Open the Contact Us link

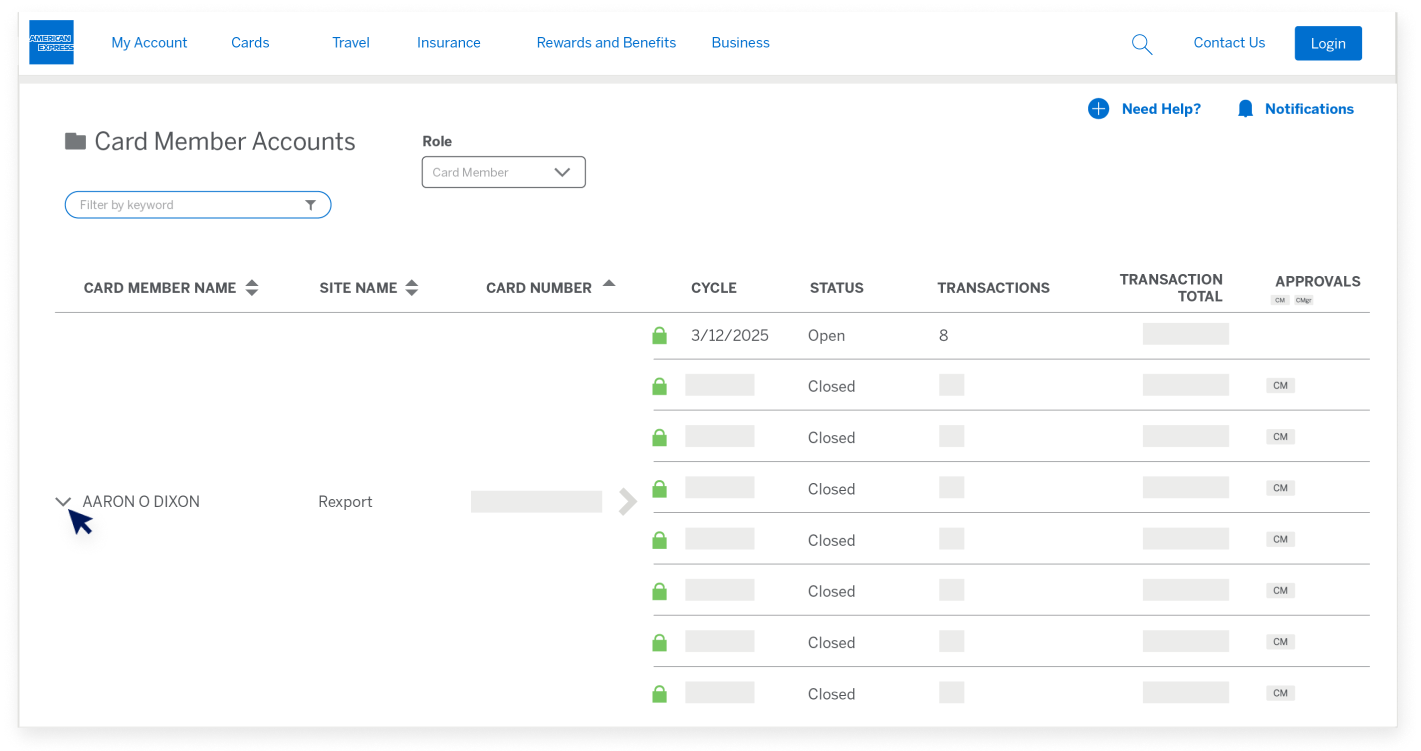click(x=1229, y=43)
